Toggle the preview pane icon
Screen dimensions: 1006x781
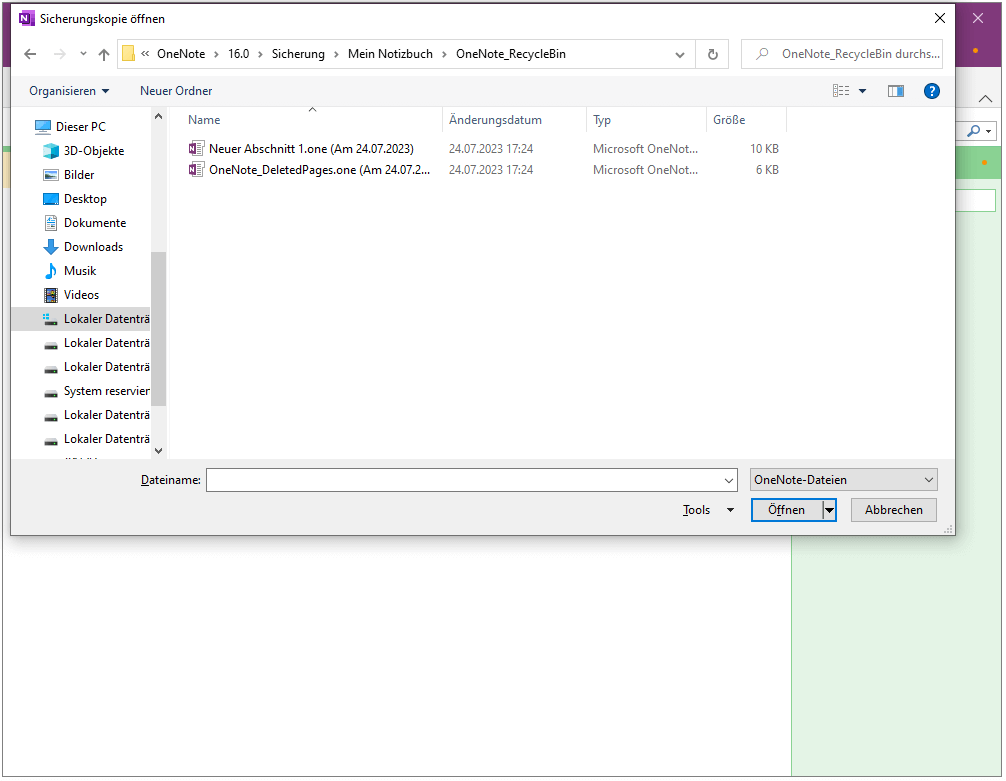click(896, 91)
